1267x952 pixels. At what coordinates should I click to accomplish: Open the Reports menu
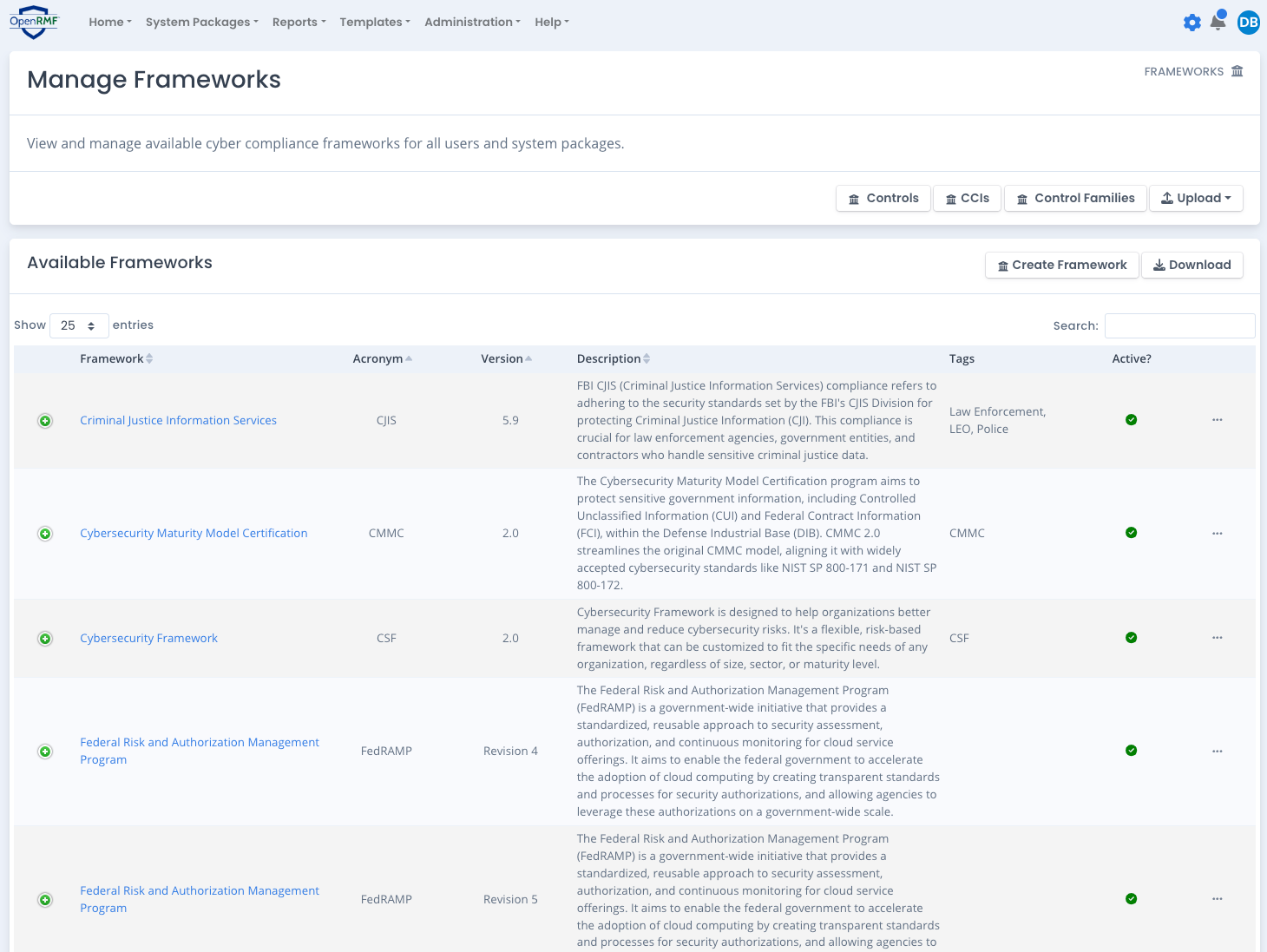pos(299,22)
